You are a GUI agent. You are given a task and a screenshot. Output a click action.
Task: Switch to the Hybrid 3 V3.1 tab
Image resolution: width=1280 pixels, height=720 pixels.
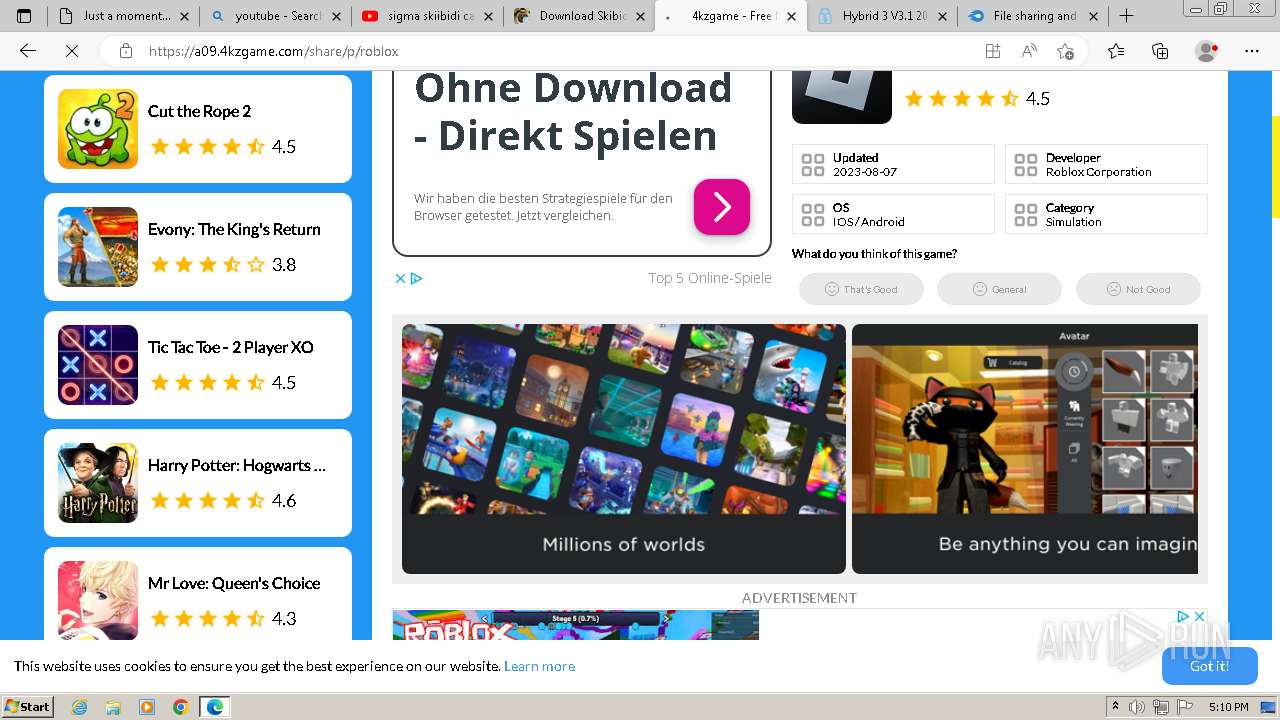tap(885, 16)
